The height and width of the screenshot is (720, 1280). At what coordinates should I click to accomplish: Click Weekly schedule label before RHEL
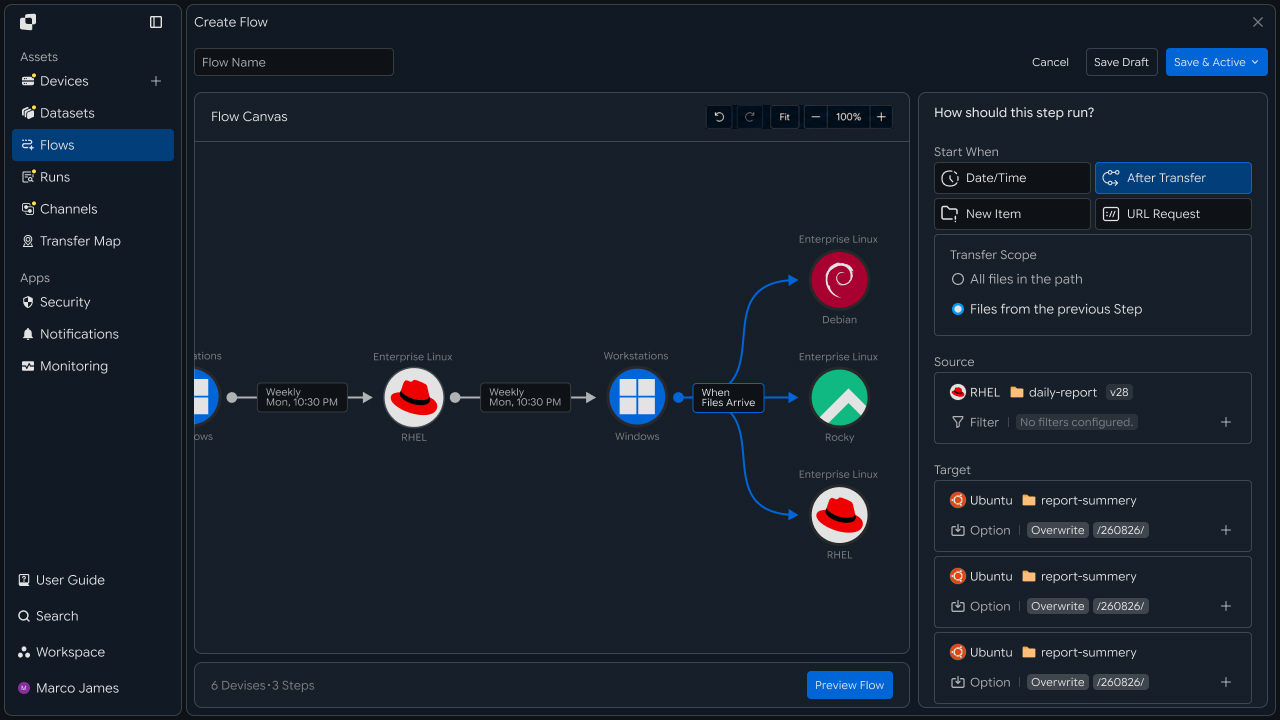pos(302,397)
